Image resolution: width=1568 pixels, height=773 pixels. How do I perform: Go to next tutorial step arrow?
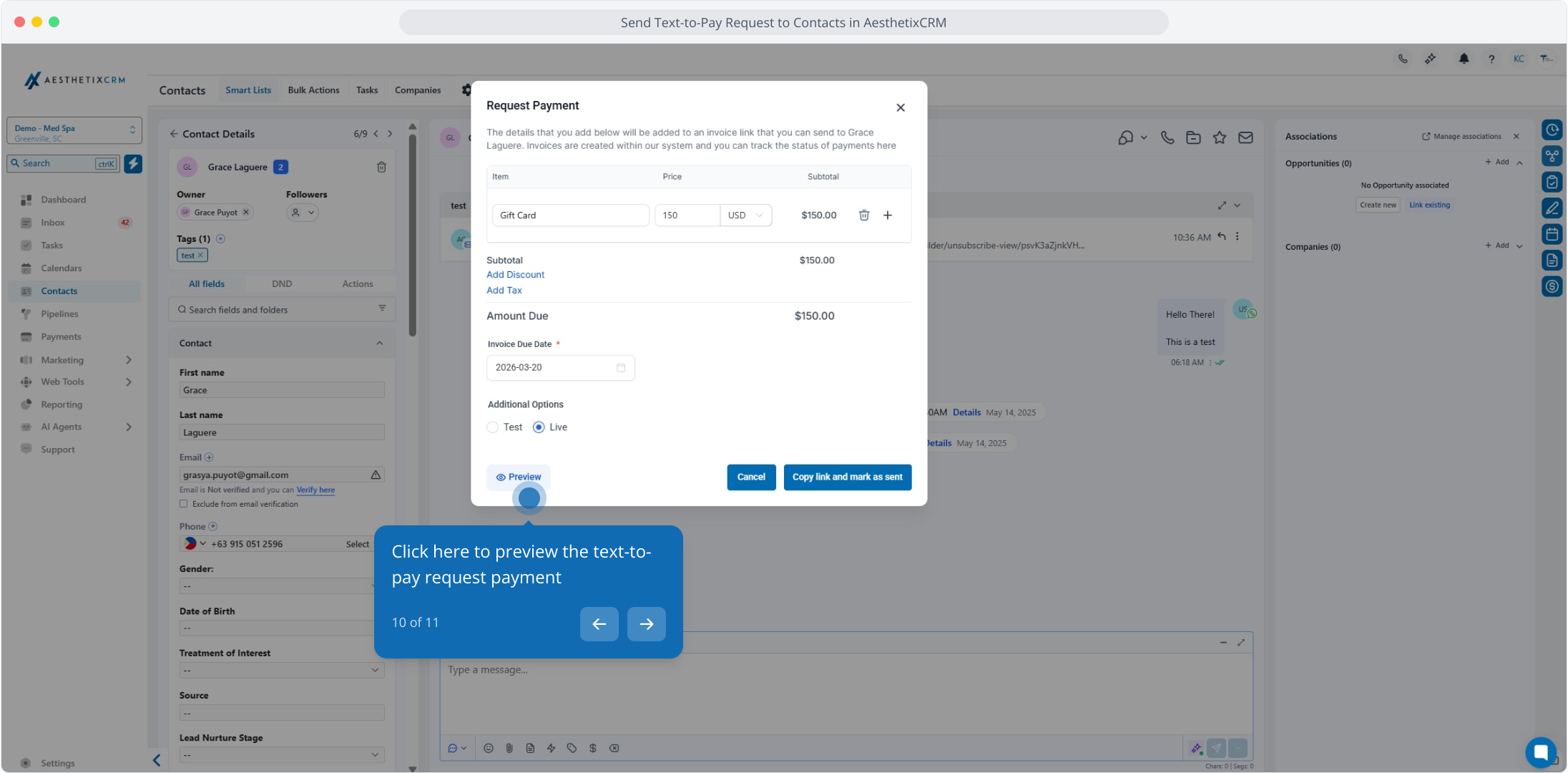point(646,624)
